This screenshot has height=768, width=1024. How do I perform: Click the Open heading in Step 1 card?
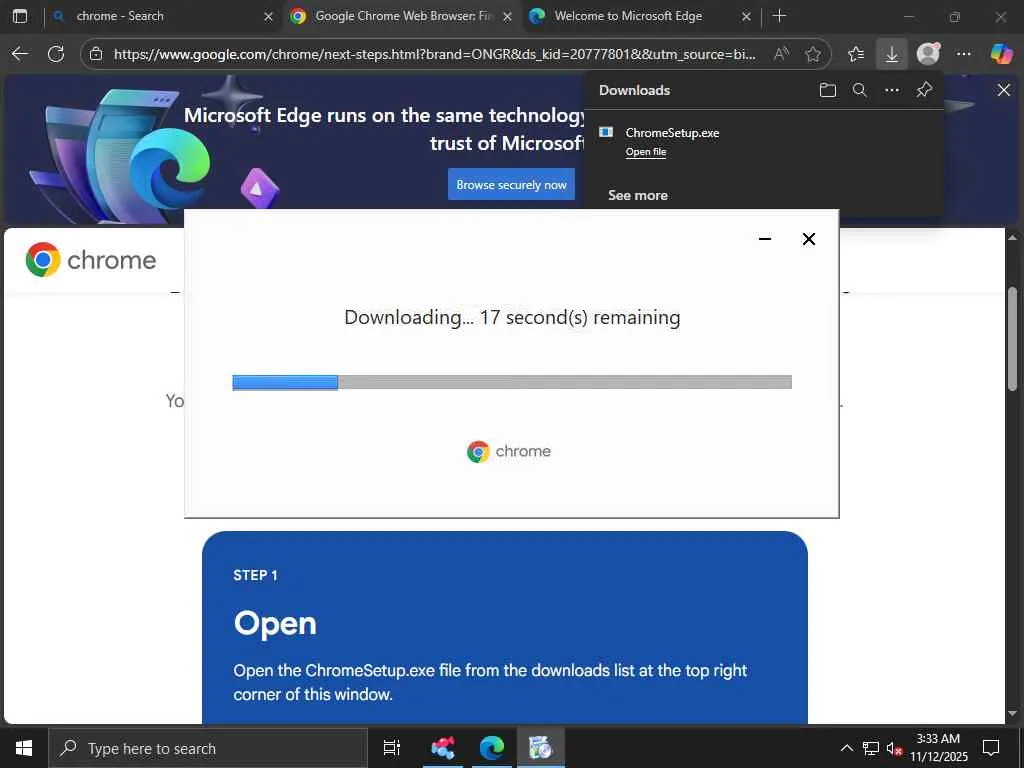point(275,624)
